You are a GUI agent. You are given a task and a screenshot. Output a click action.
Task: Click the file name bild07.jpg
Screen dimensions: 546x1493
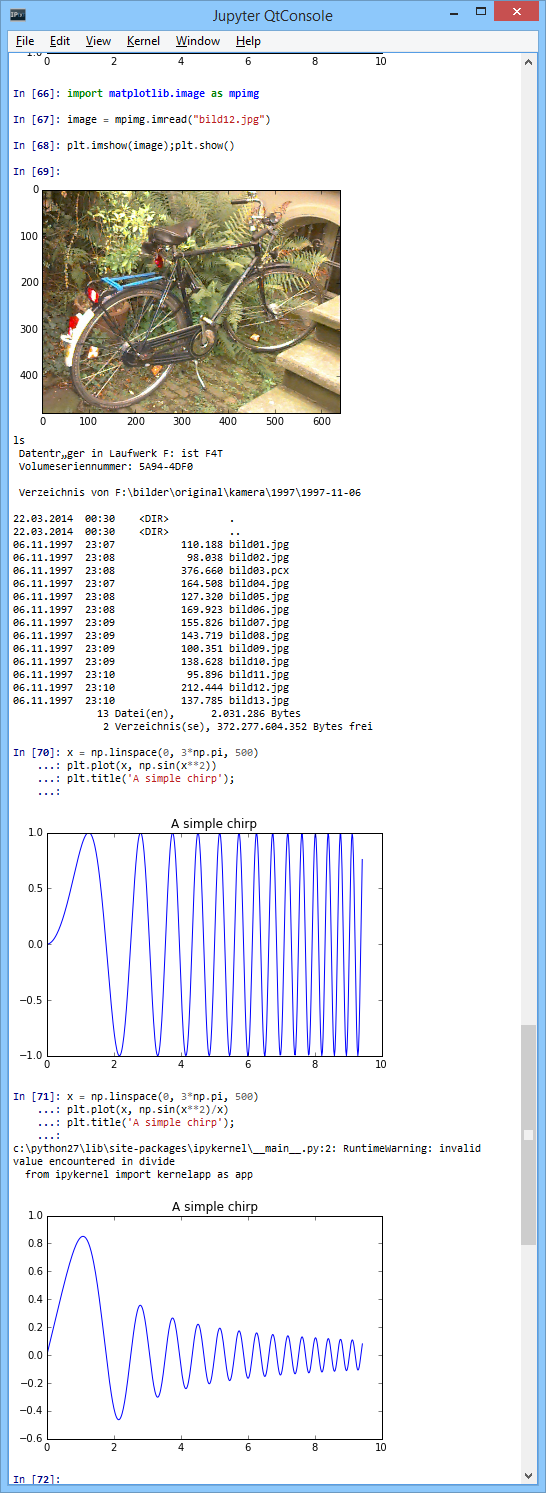pos(259,622)
